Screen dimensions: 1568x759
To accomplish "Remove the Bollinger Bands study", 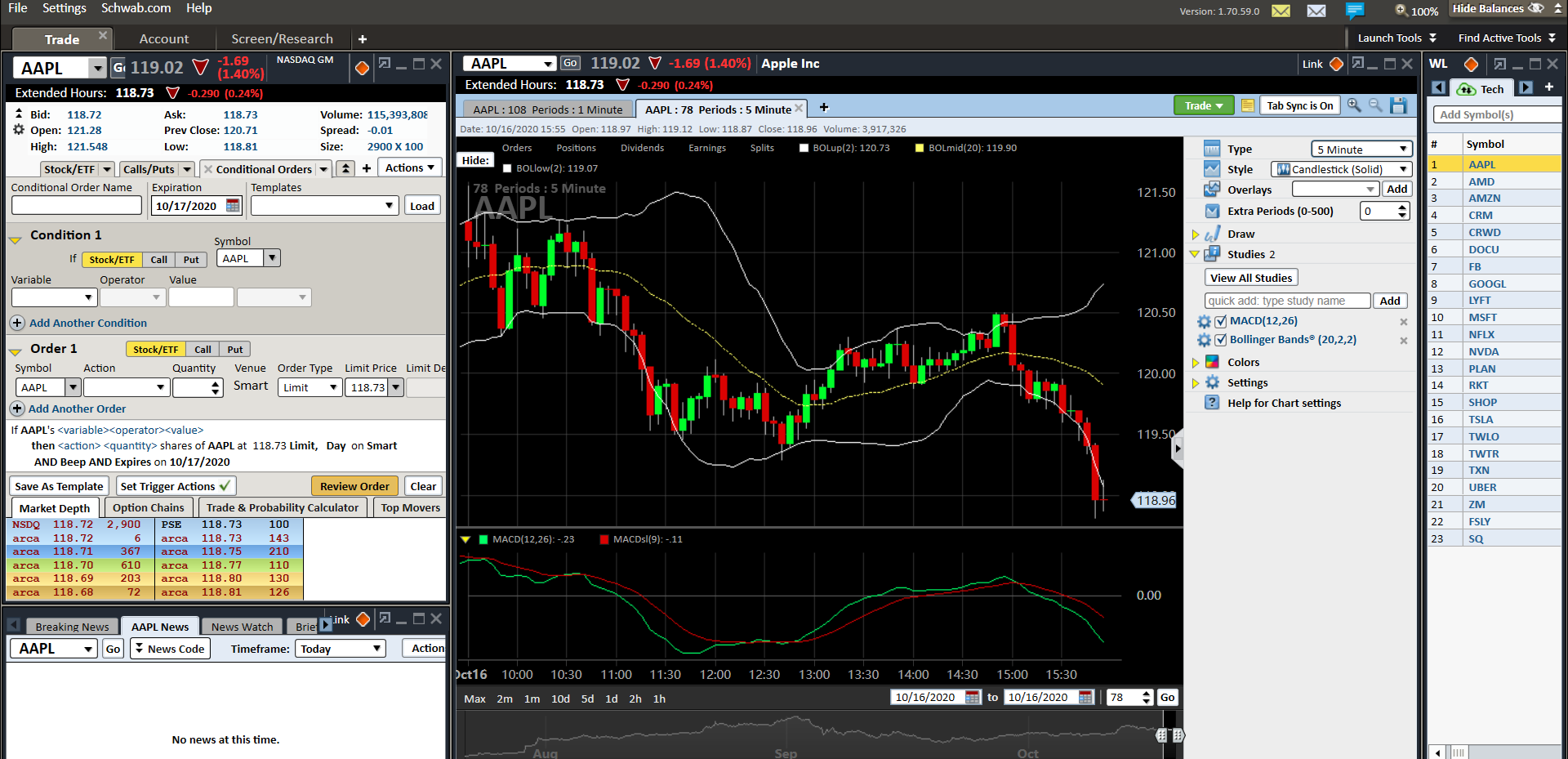I will 1404,341.
